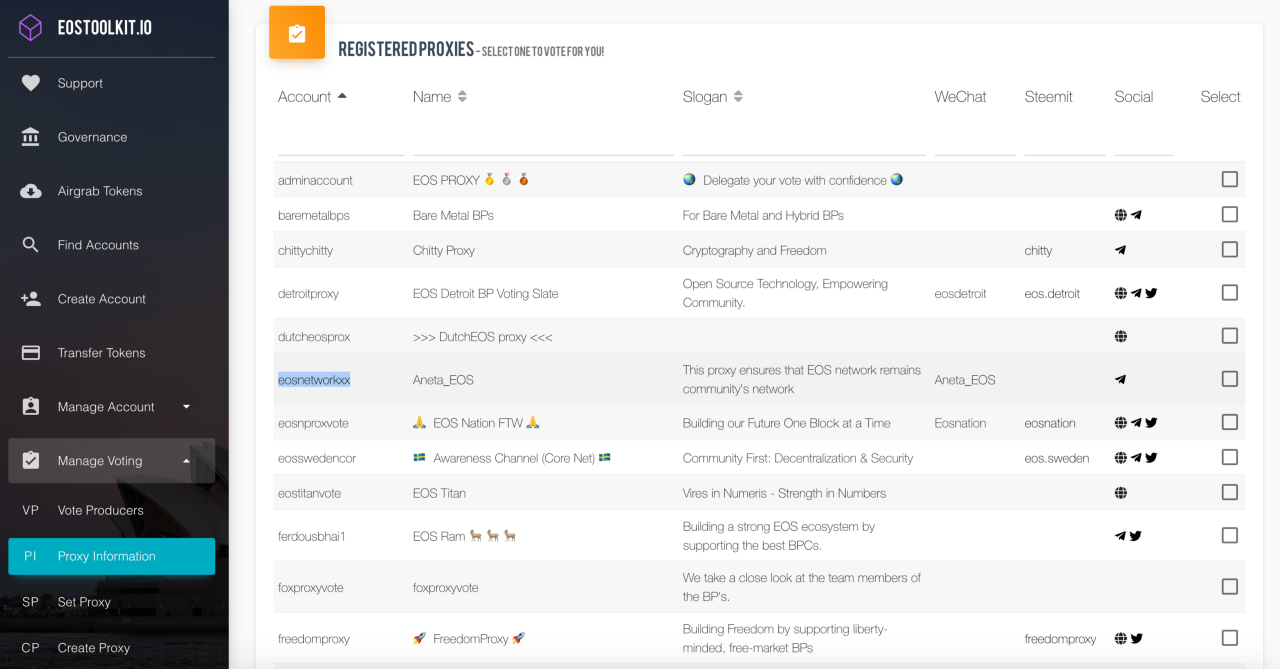
Task: Navigate to Transfer Tokens
Action: (x=101, y=353)
